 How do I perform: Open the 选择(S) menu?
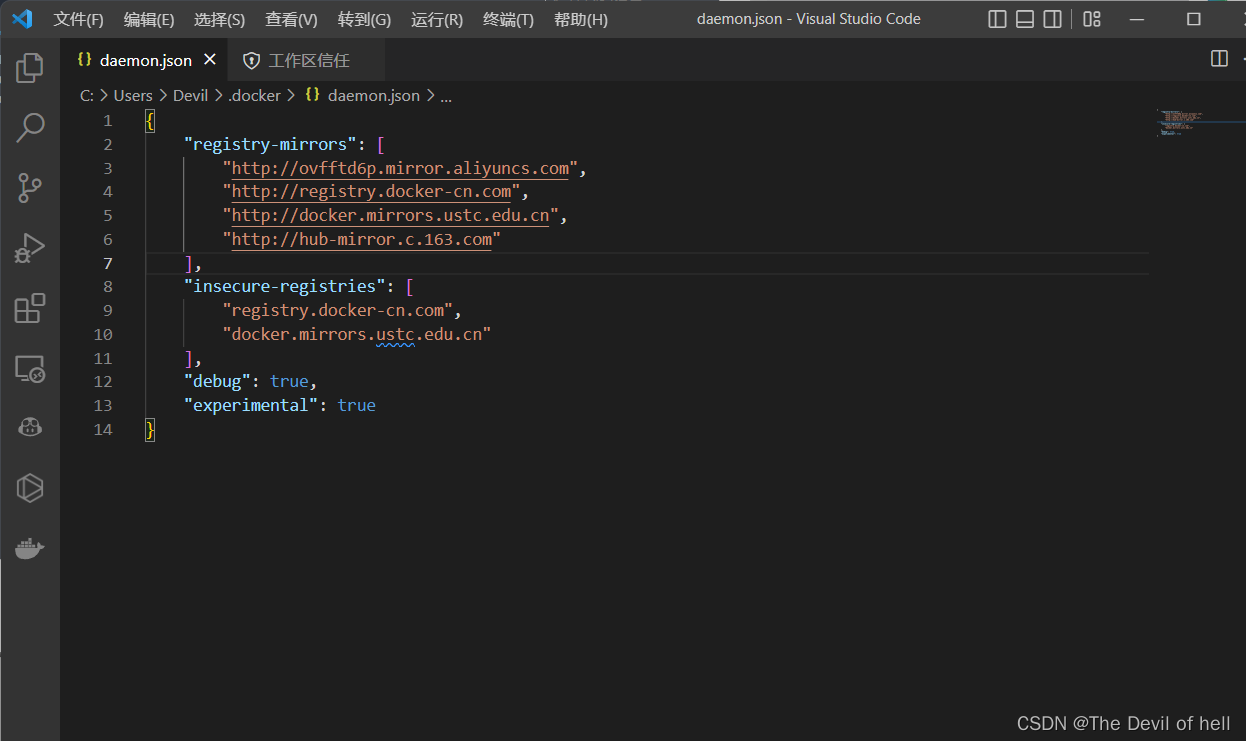click(219, 20)
